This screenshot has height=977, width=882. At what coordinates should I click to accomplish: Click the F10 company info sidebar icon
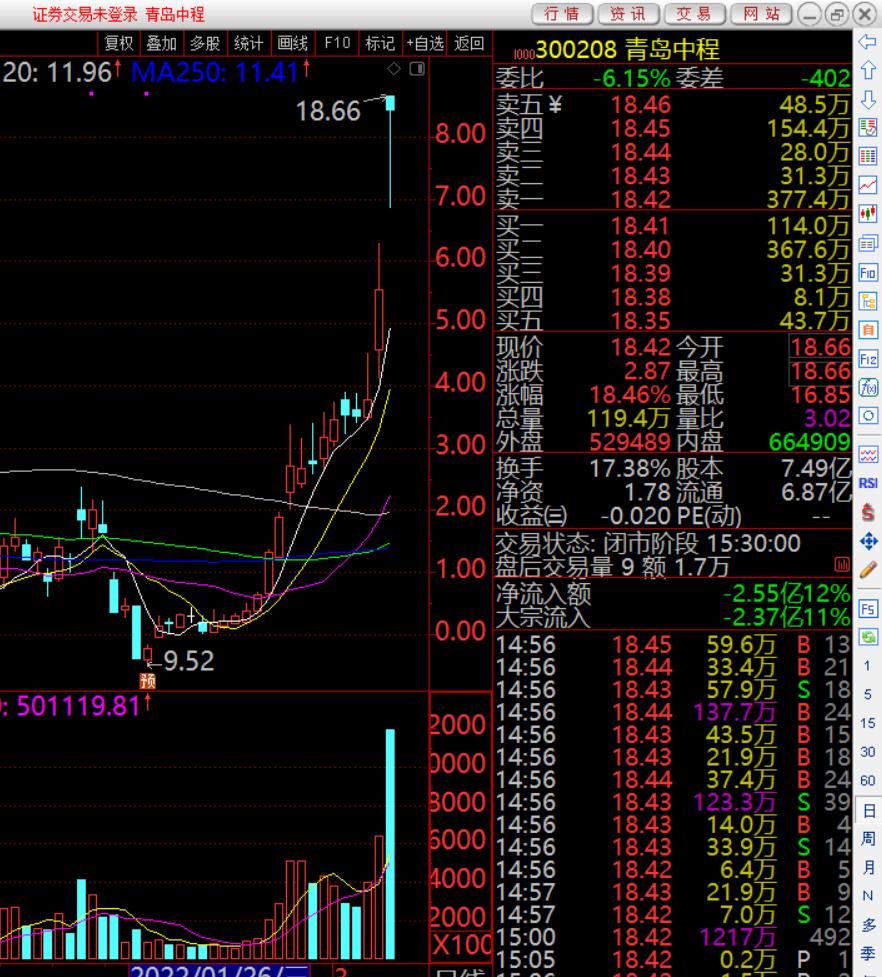pyautogui.click(x=868, y=272)
